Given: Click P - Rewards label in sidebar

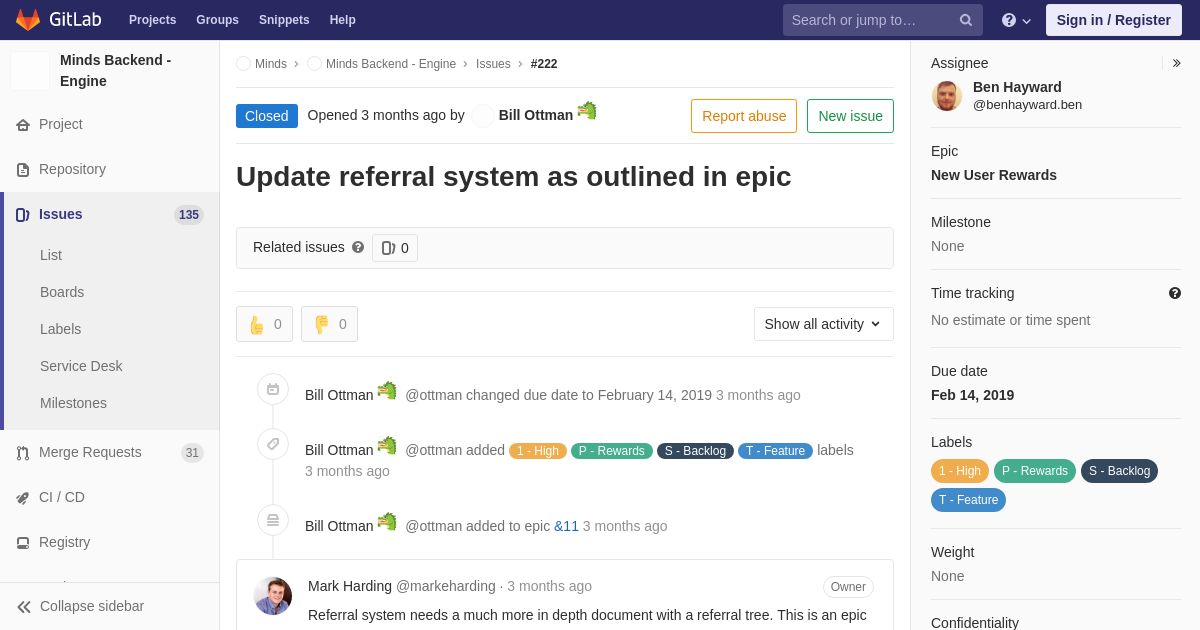Looking at the screenshot, I should pos(1035,471).
